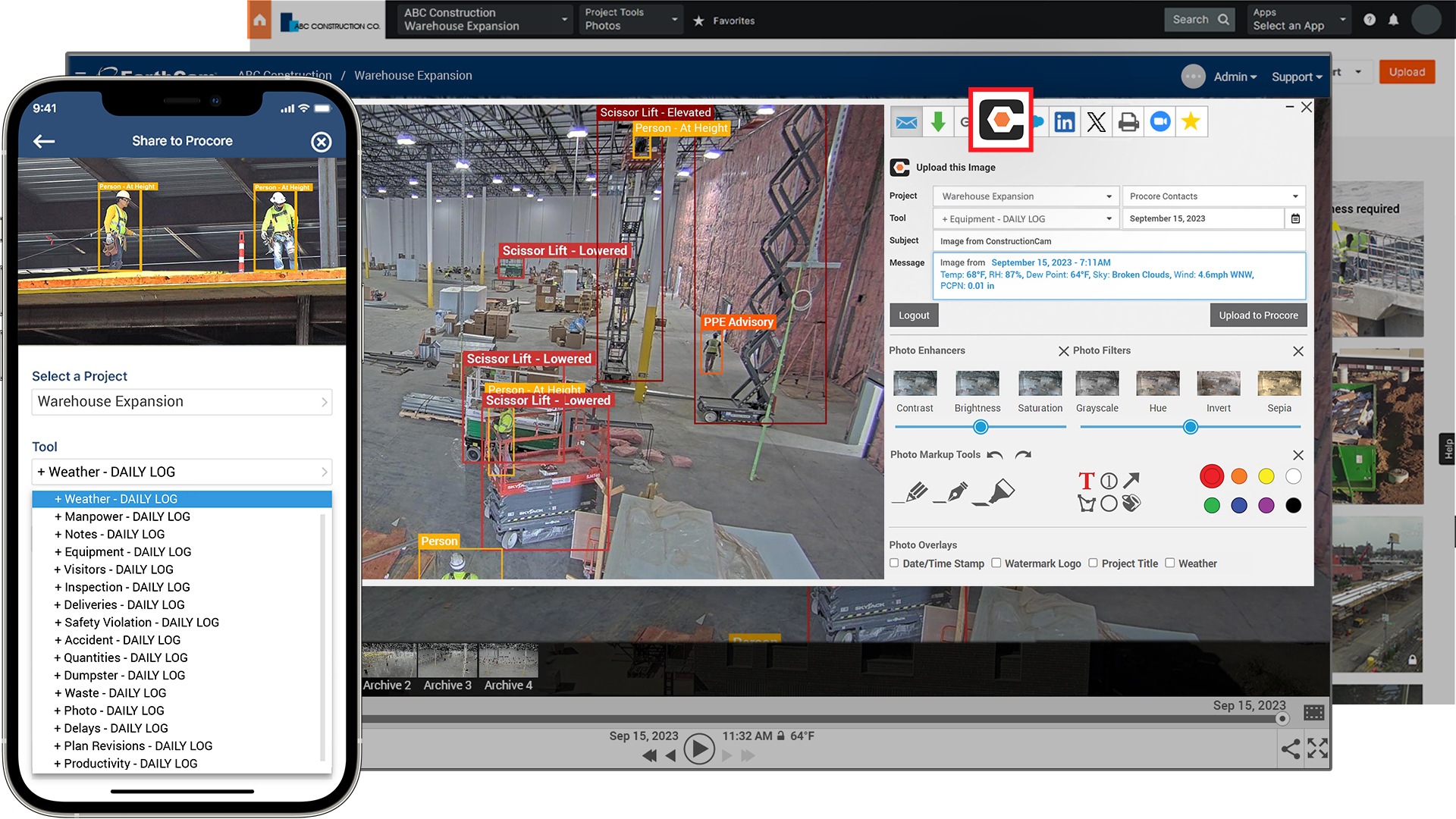Toggle the Weather overlay checkbox

[x=1170, y=563]
